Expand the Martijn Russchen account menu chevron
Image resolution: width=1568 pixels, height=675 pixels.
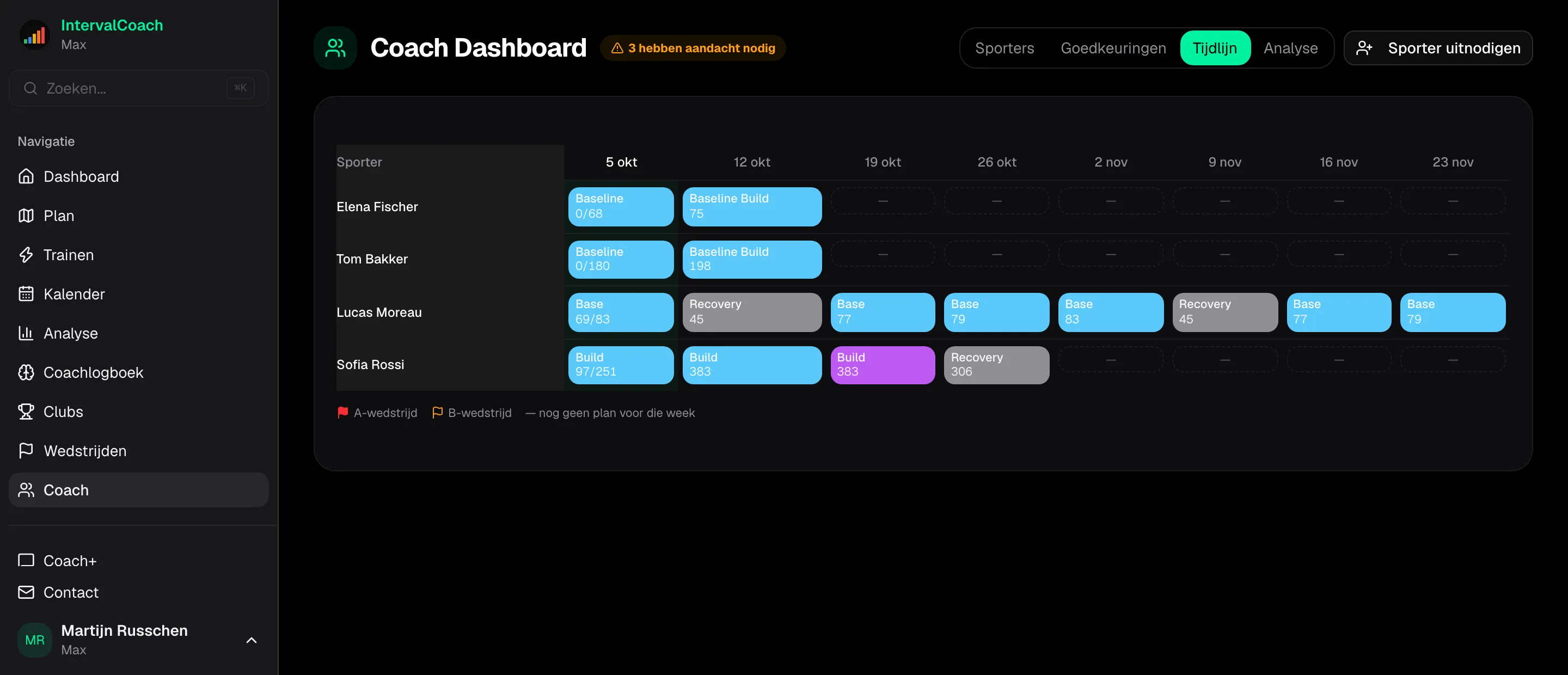pos(252,640)
